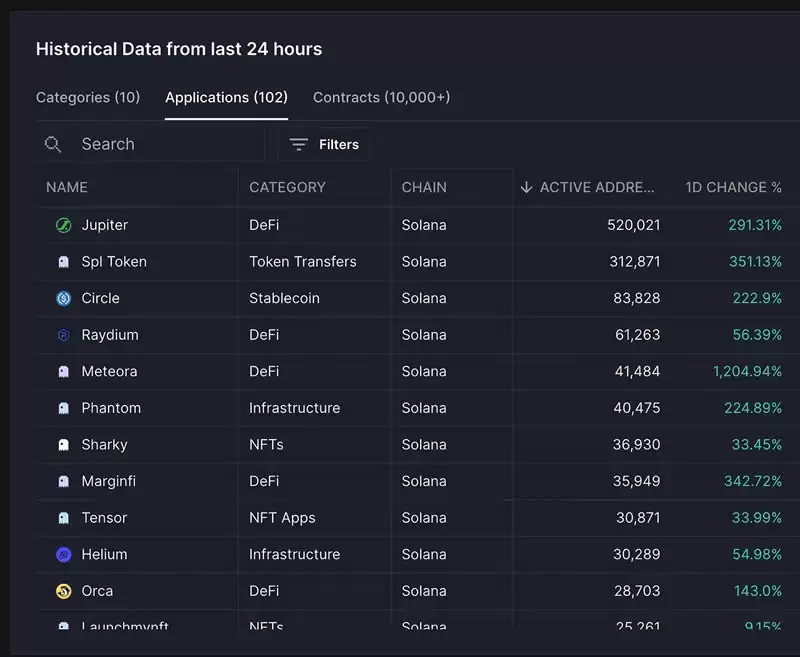
Task: Open the Contracts (10,000+) tab
Action: 382,97
